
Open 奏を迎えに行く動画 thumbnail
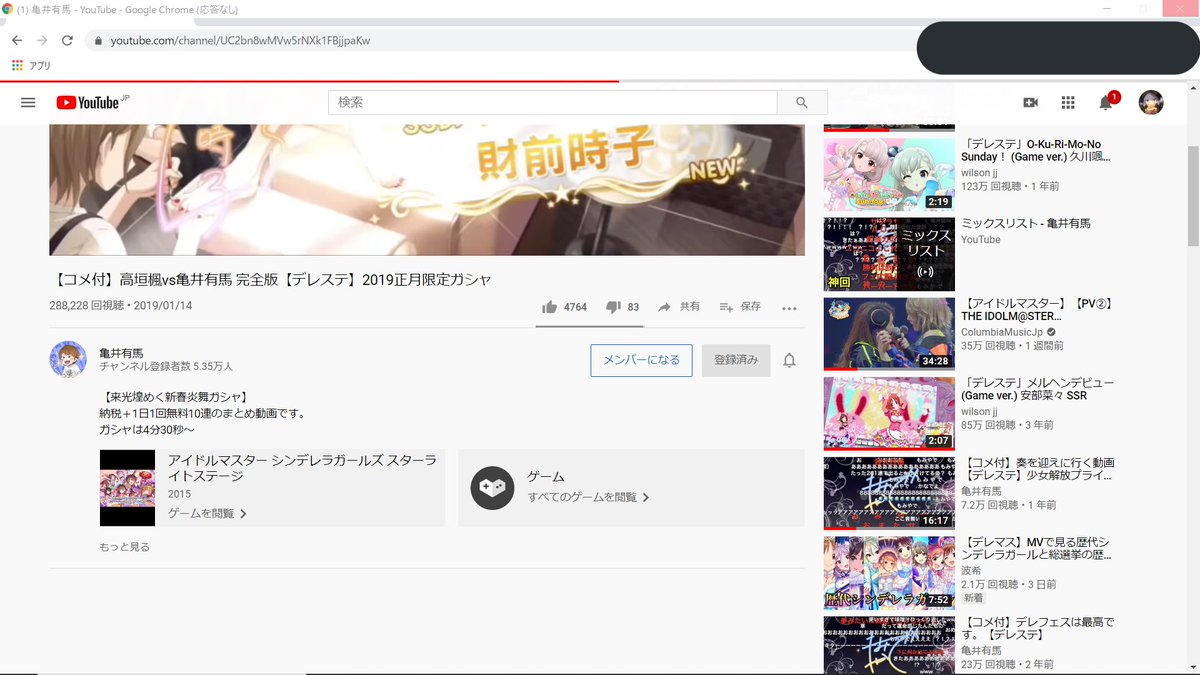point(889,493)
